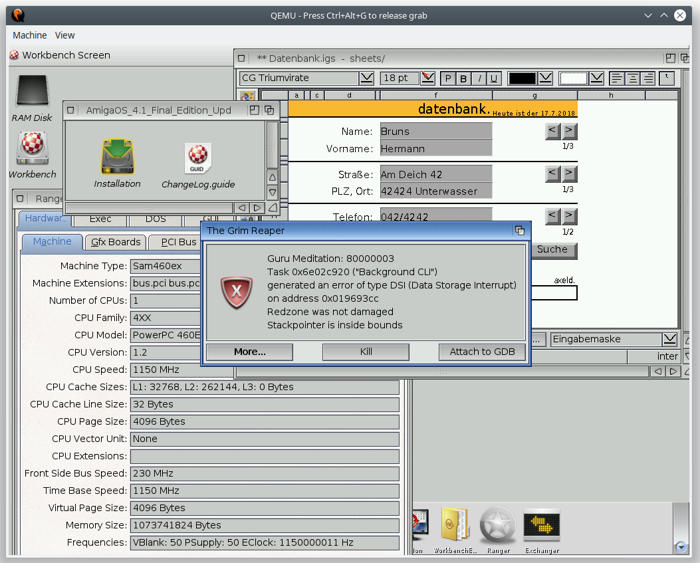Click the Front Side Bus Speed value 230 MHz
Image resolution: width=700 pixels, height=563 pixels.
pyautogui.click(x=265, y=473)
